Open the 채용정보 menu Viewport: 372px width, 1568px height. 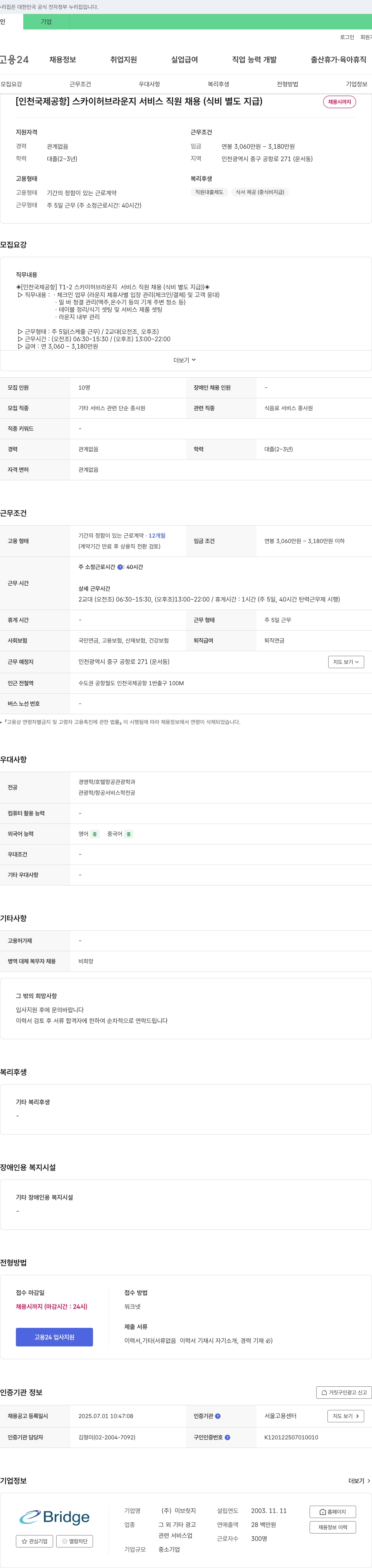pyautogui.click(x=63, y=60)
